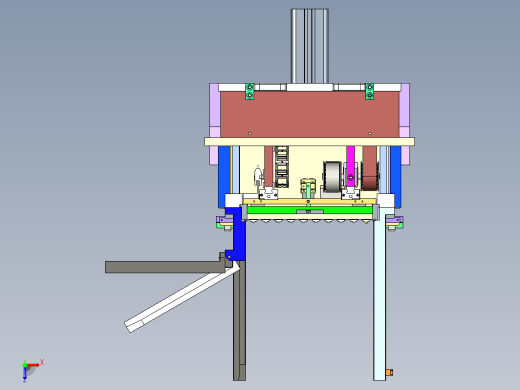Select the white angled flap arm

[183, 297]
